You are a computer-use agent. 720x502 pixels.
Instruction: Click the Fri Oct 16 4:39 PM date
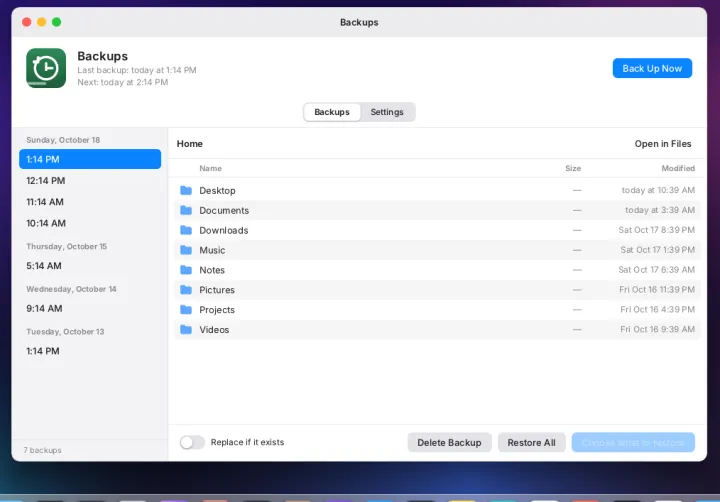click(x=658, y=310)
